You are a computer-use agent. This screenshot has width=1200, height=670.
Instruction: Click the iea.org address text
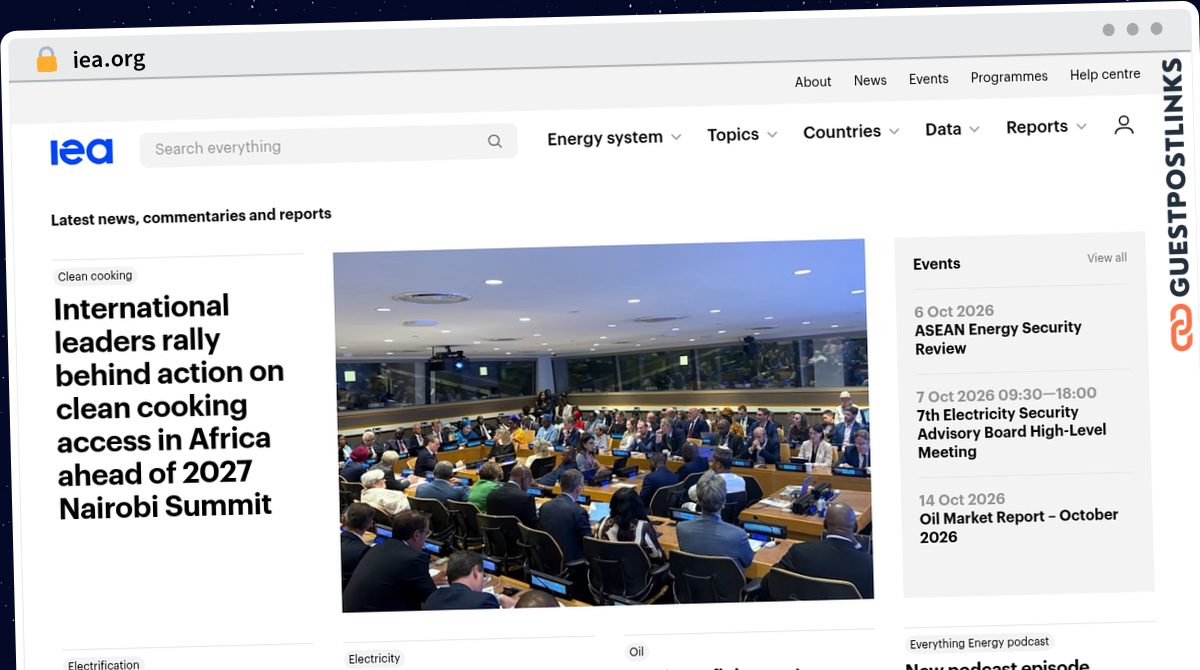109,59
